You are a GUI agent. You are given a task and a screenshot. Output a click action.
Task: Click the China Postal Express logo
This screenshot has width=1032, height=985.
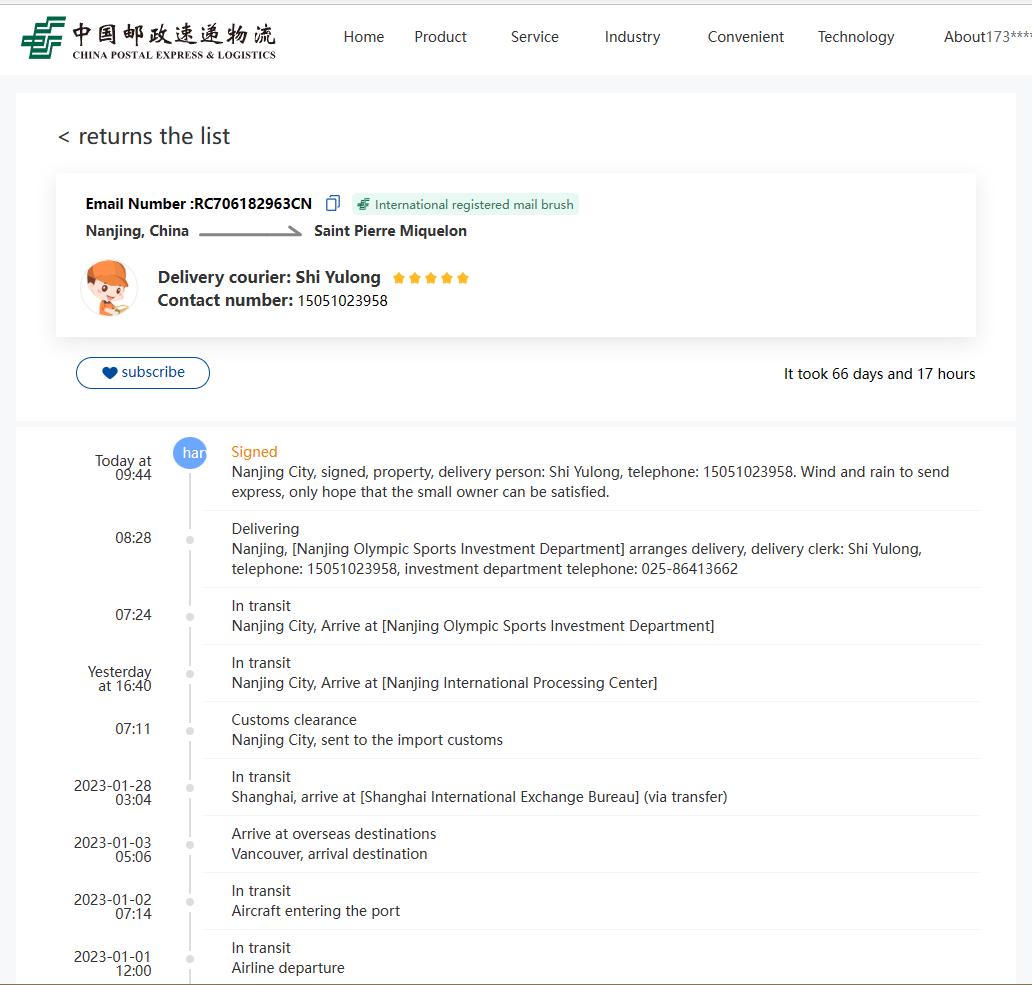tap(148, 38)
